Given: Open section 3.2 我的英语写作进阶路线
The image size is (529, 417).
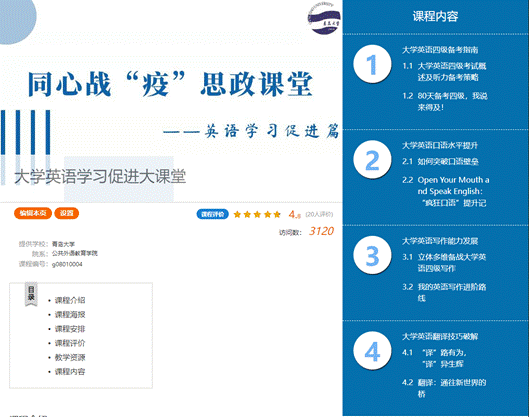Looking at the screenshot, I should pyautogui.click(x=444, y=293).
